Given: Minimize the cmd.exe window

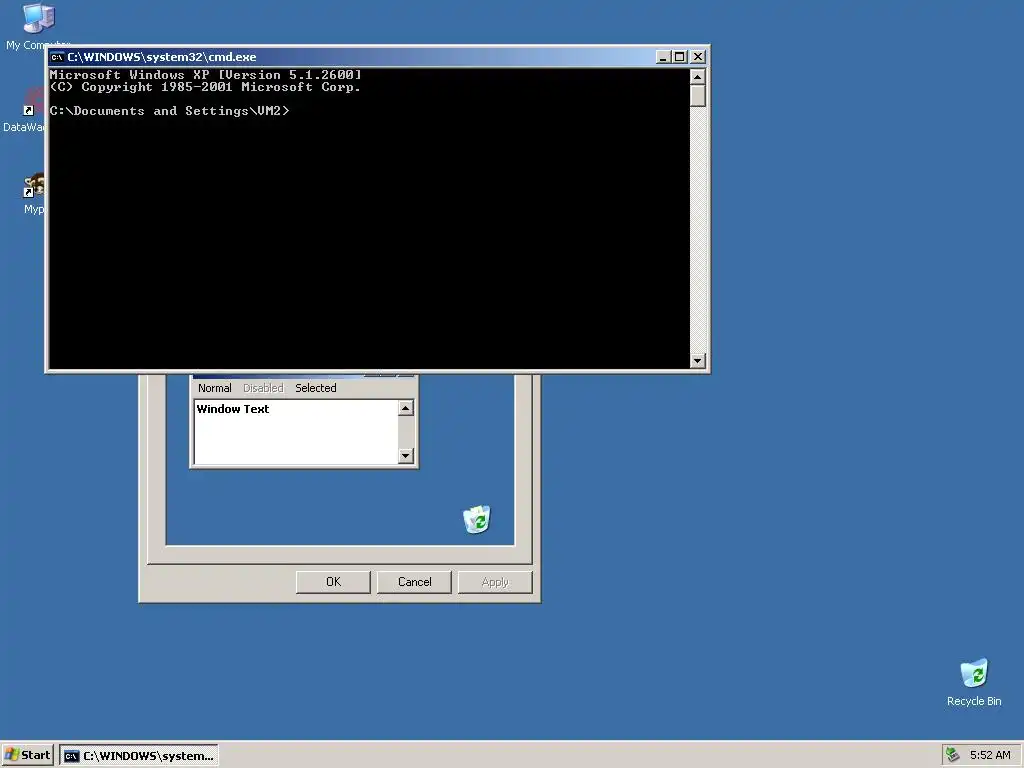Looking at the screenshot, I should coord(663,57).
